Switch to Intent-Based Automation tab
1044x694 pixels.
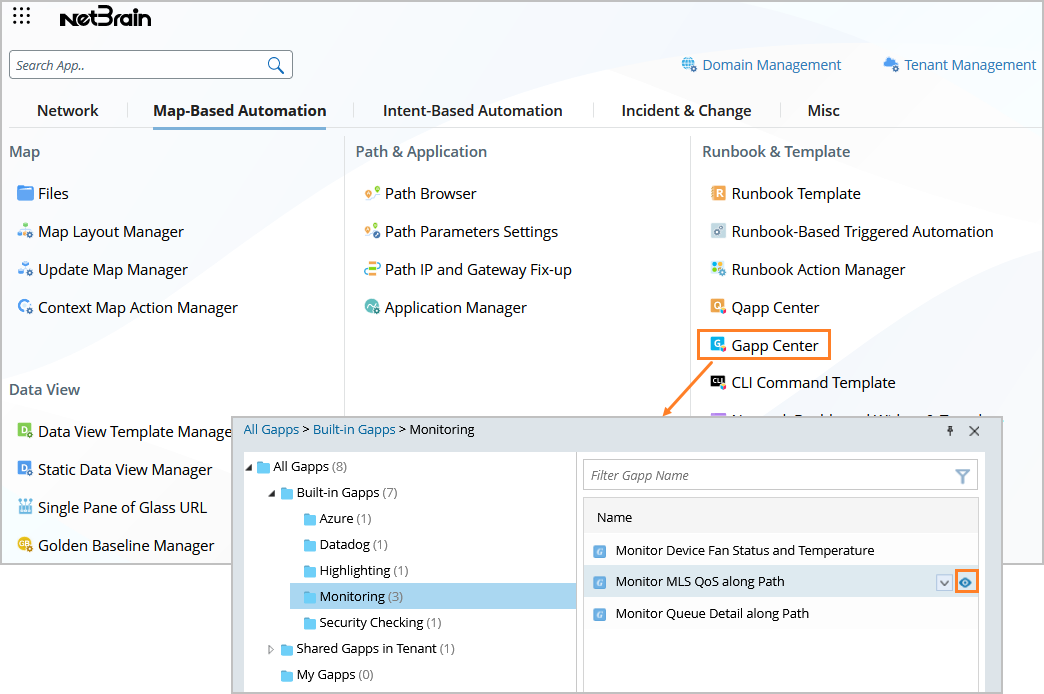472,111
